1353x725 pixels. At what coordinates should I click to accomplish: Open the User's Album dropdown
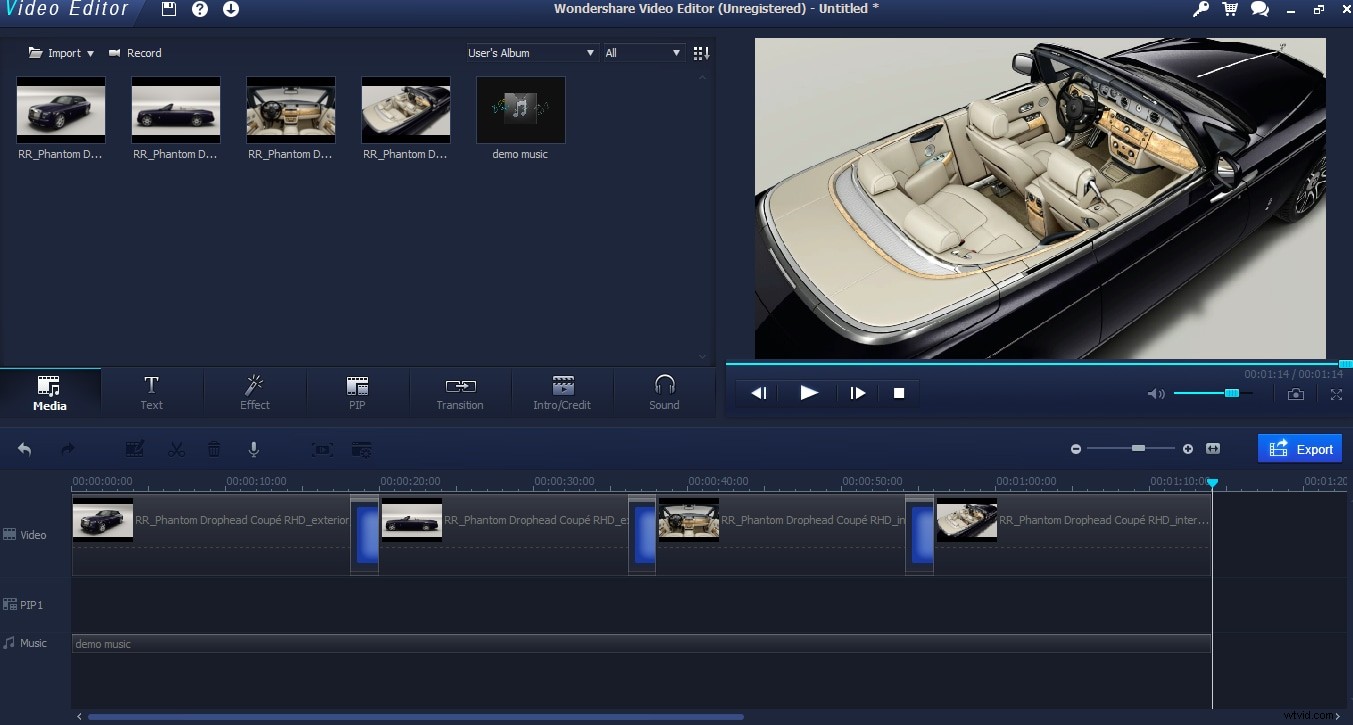coord(531,52)
